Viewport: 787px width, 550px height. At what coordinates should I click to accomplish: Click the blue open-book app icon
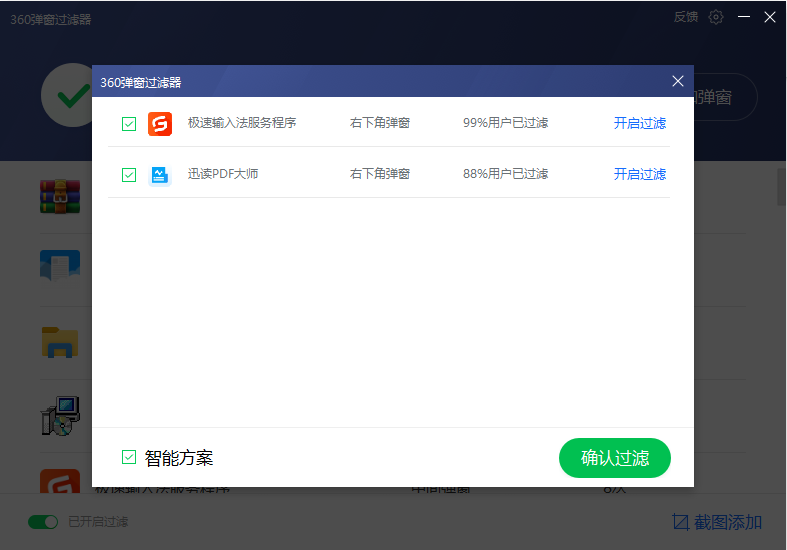59,268
